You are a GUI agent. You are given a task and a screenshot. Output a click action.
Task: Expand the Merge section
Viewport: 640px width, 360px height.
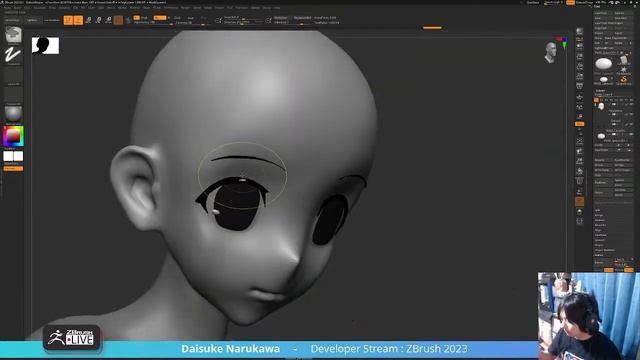[x=599, y=215]
